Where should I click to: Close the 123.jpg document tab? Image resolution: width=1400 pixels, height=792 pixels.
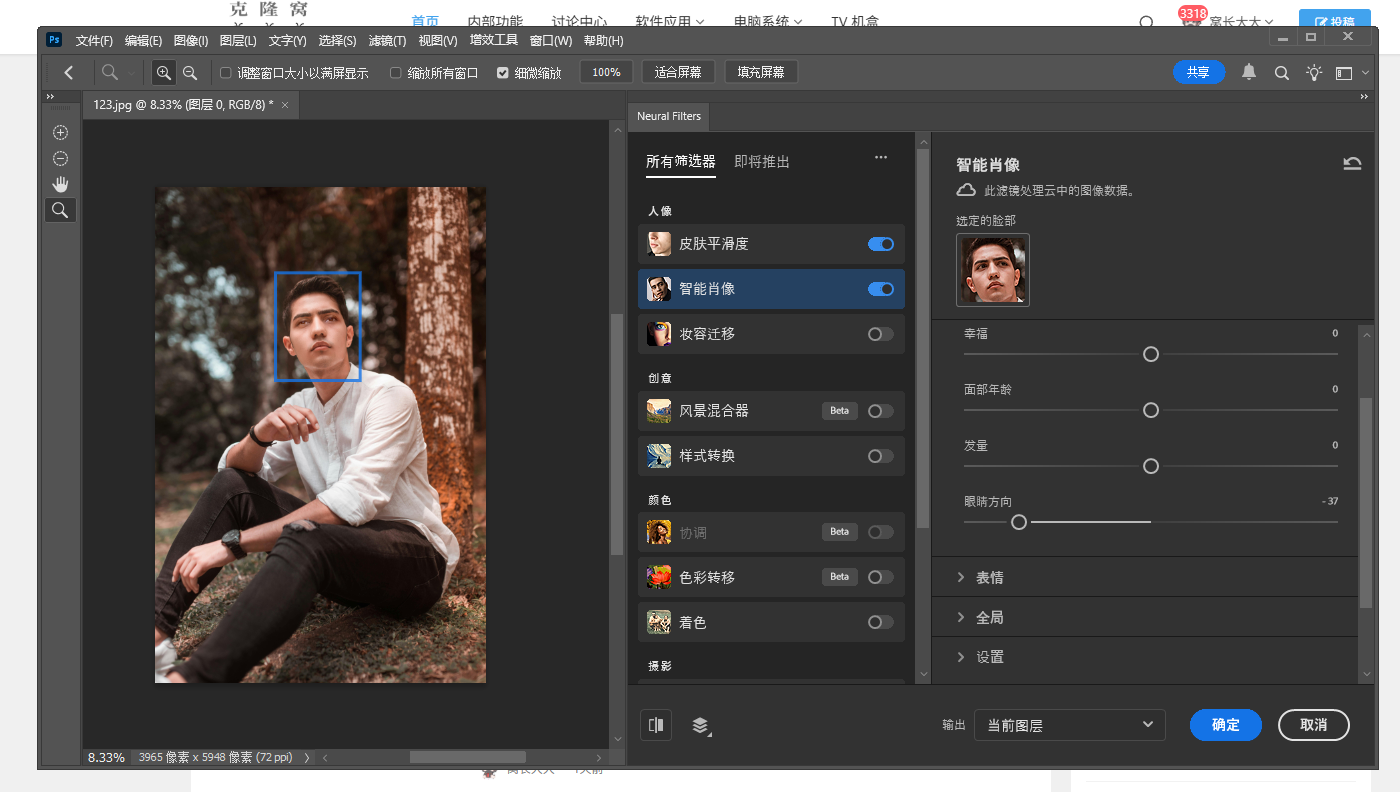[285, 105]
